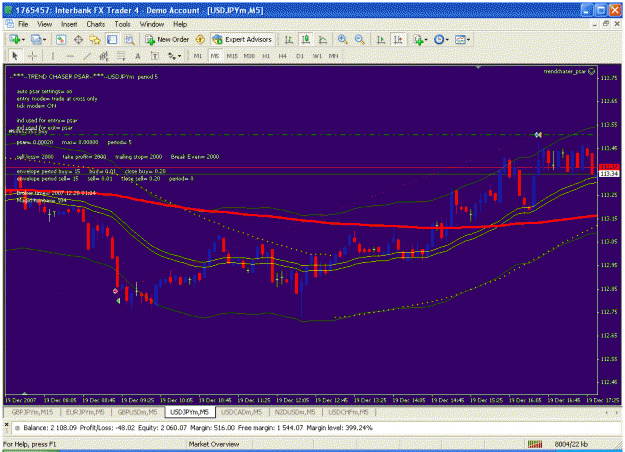Draw a horizontal line tool

pyautogui.click(x=70, y=56)
